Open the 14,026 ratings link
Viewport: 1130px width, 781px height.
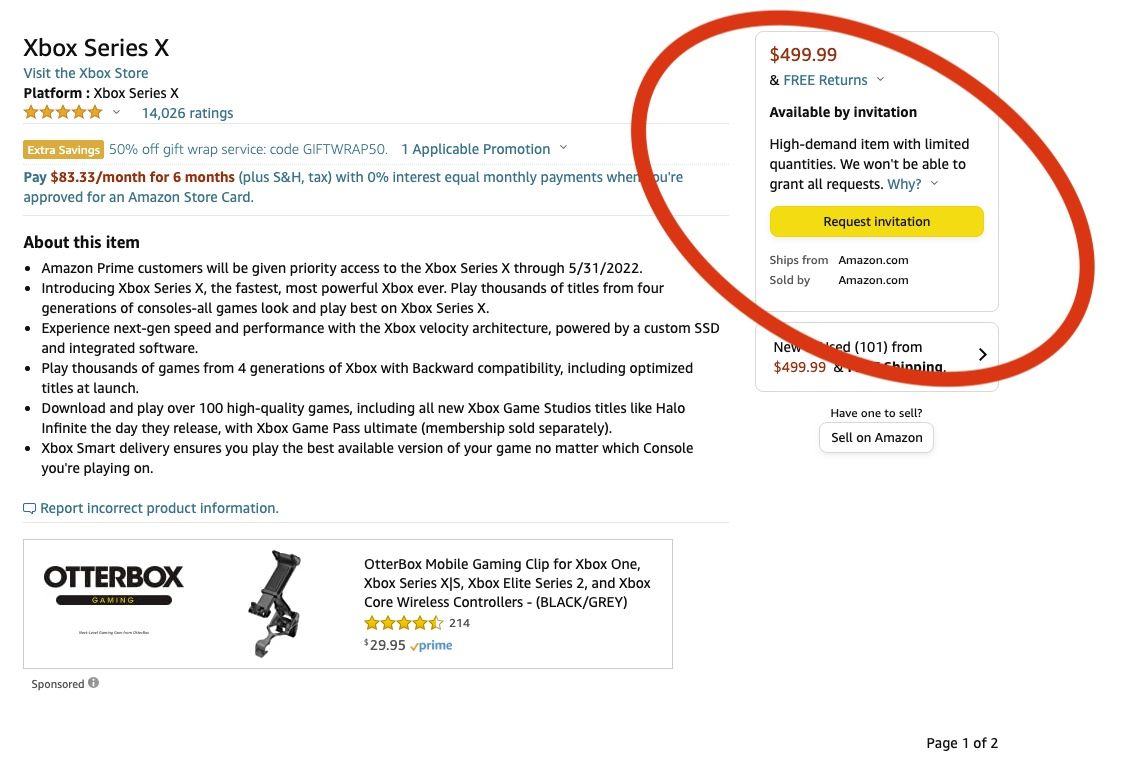(x=187, y=113)
